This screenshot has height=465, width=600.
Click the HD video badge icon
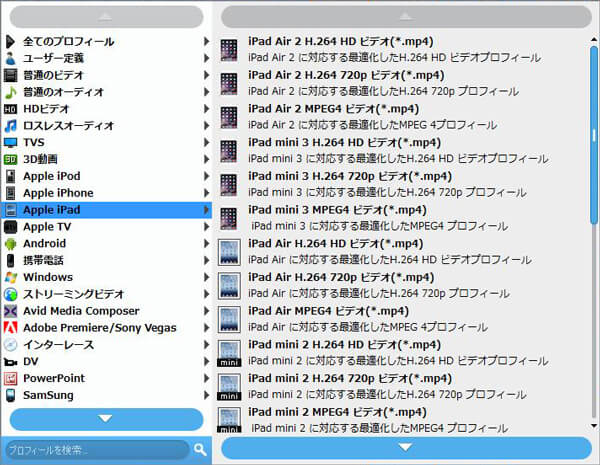coord(10,109)
